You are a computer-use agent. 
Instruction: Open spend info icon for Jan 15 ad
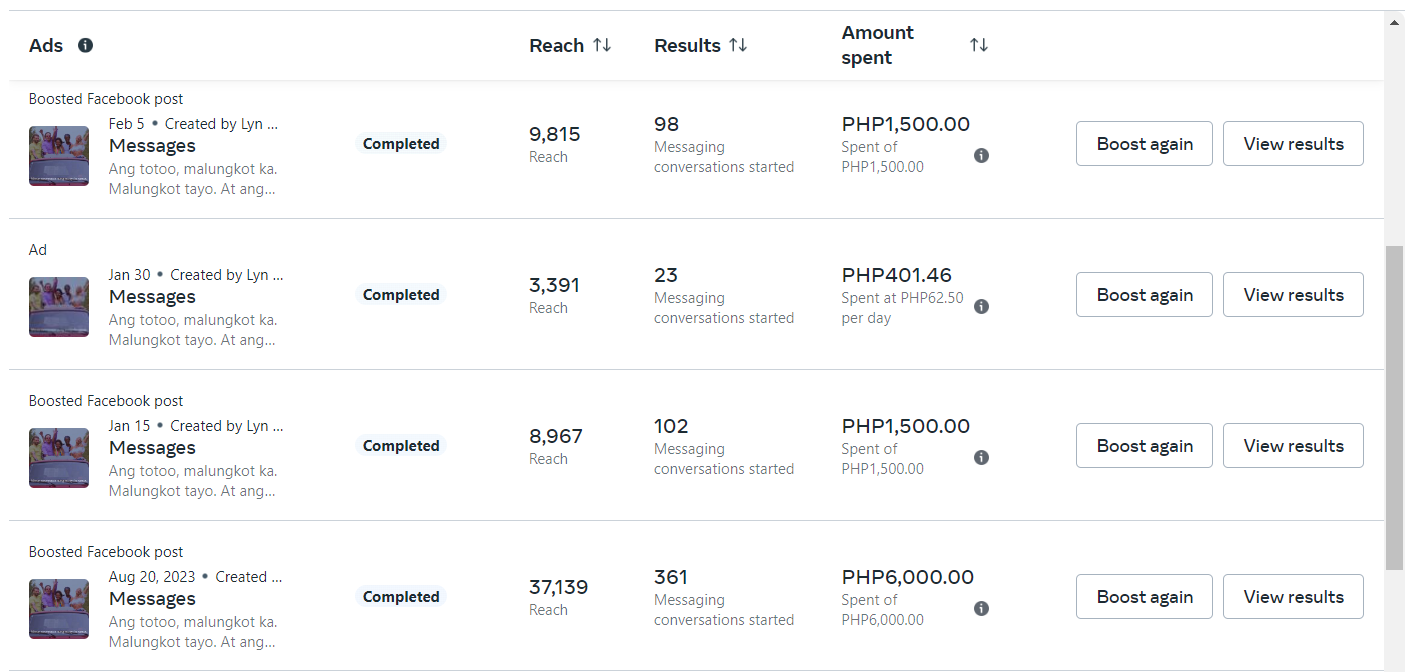point(981,457)
